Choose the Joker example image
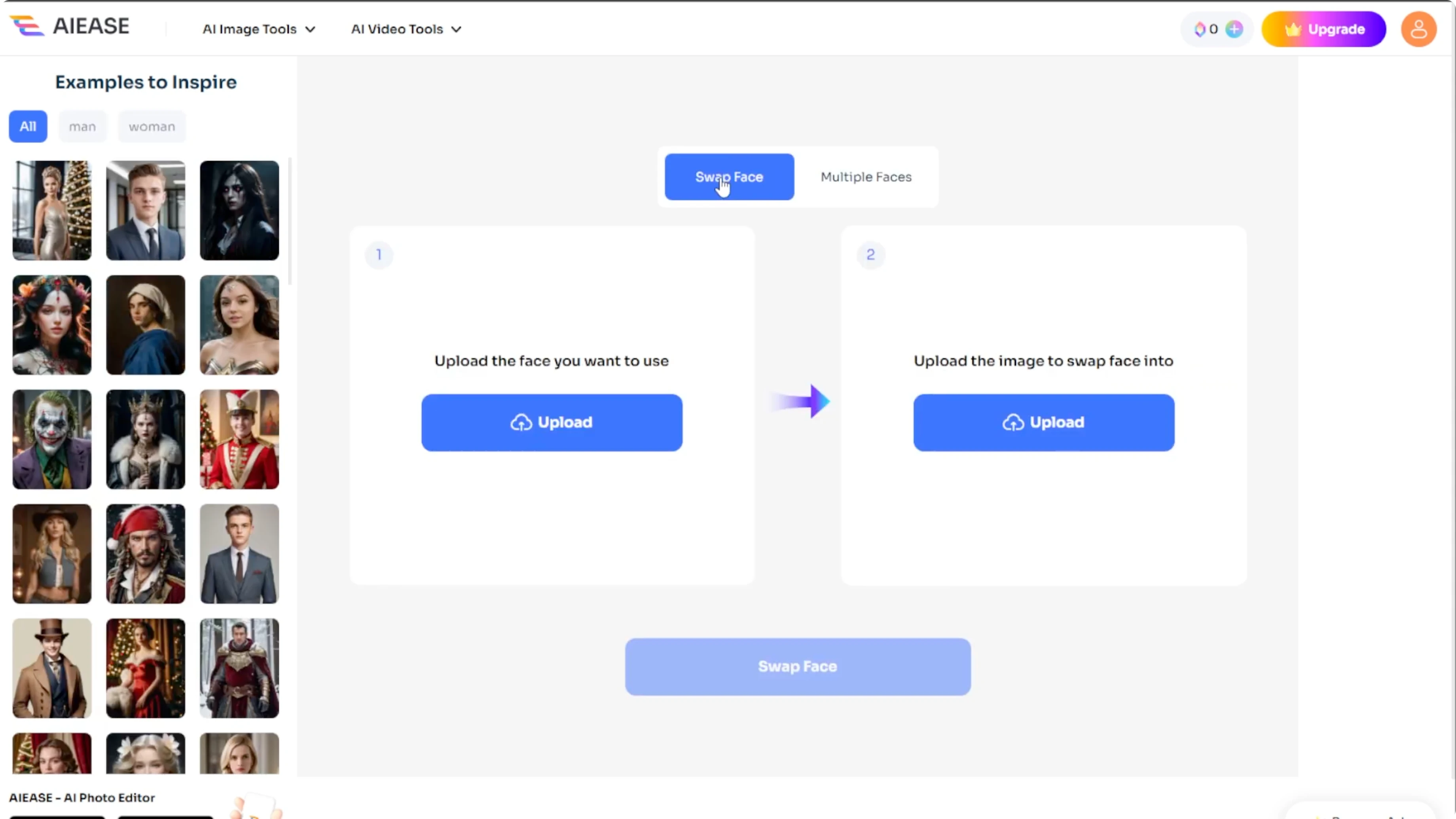Screen dimensions: 1456x819 pyautogui.click(x=52, y=439)
